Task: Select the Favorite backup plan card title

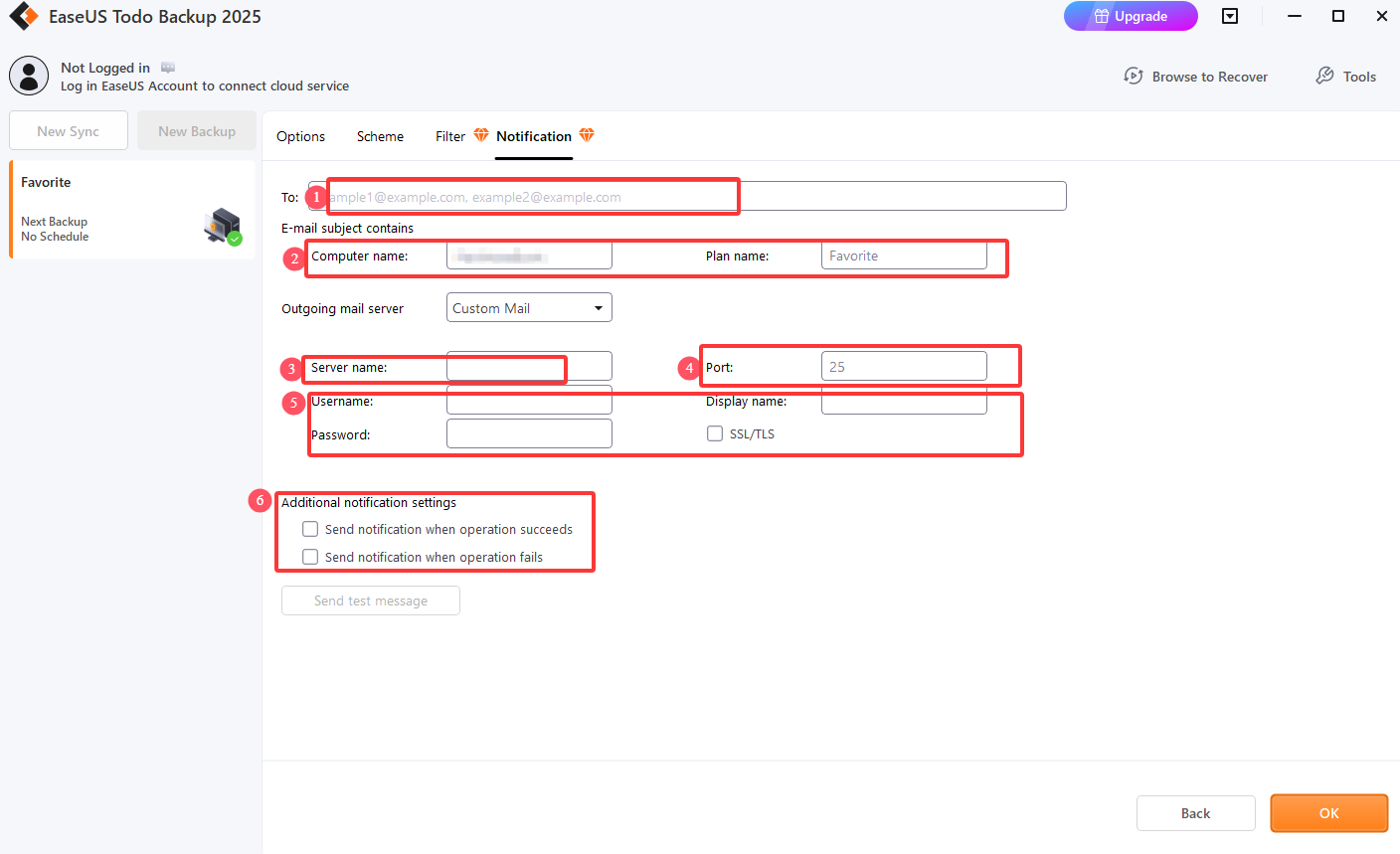Action: (x=46, y=182)
